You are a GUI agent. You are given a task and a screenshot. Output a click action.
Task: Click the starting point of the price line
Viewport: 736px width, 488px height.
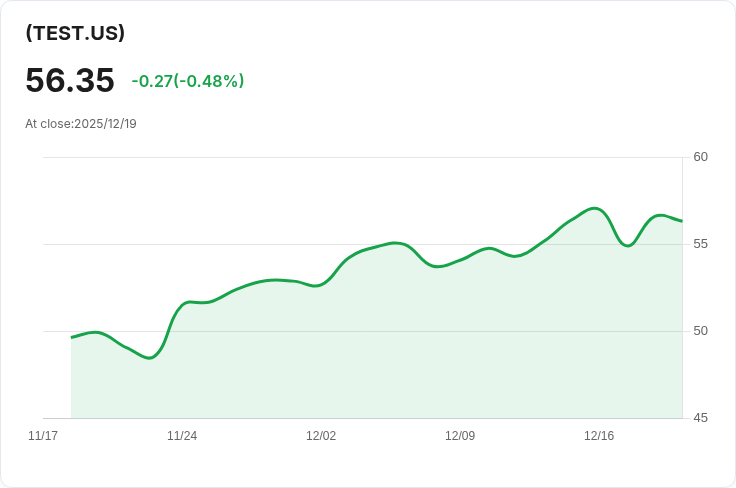point(72,337)
